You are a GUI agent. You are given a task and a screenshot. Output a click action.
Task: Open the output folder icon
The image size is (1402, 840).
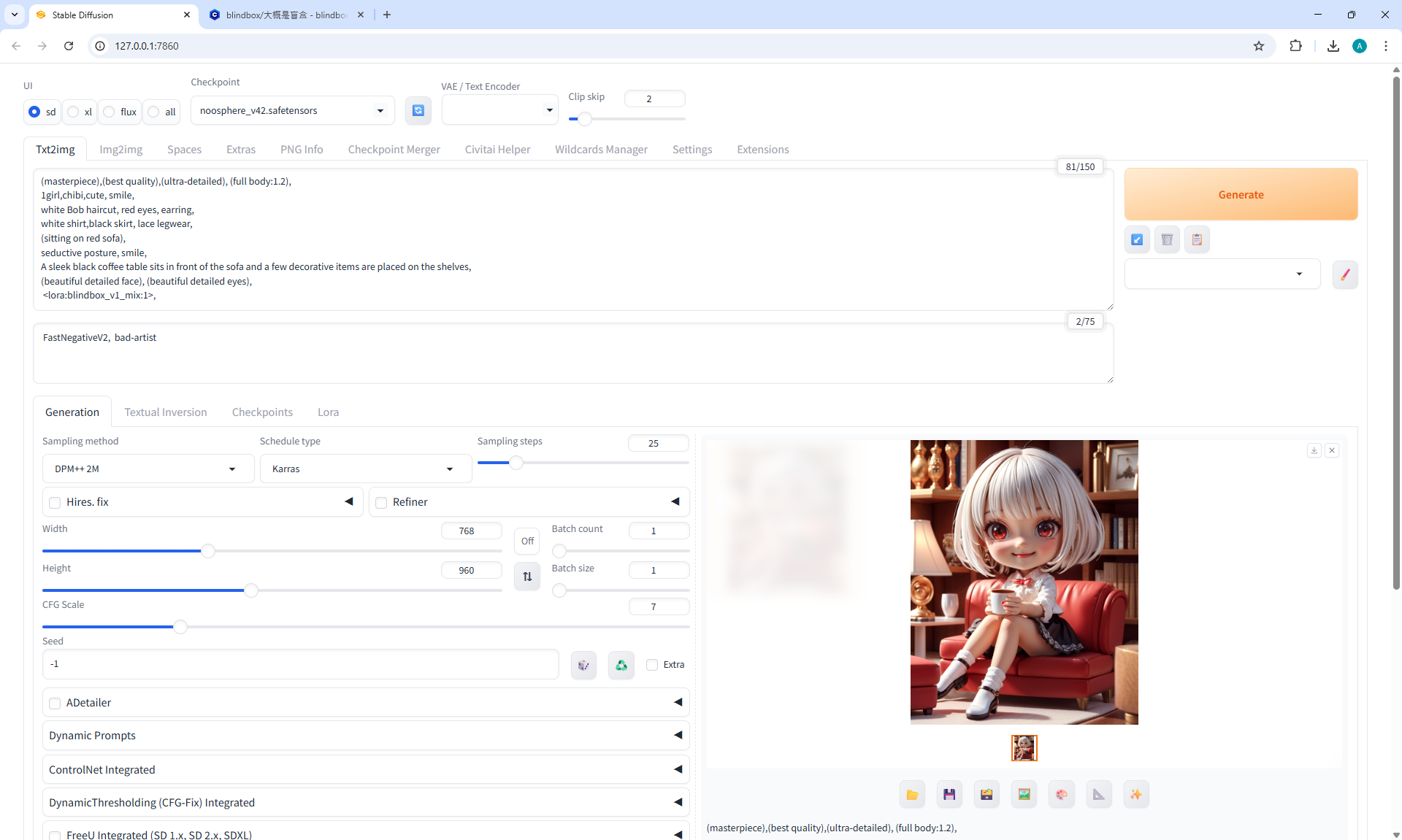(912, 795)
